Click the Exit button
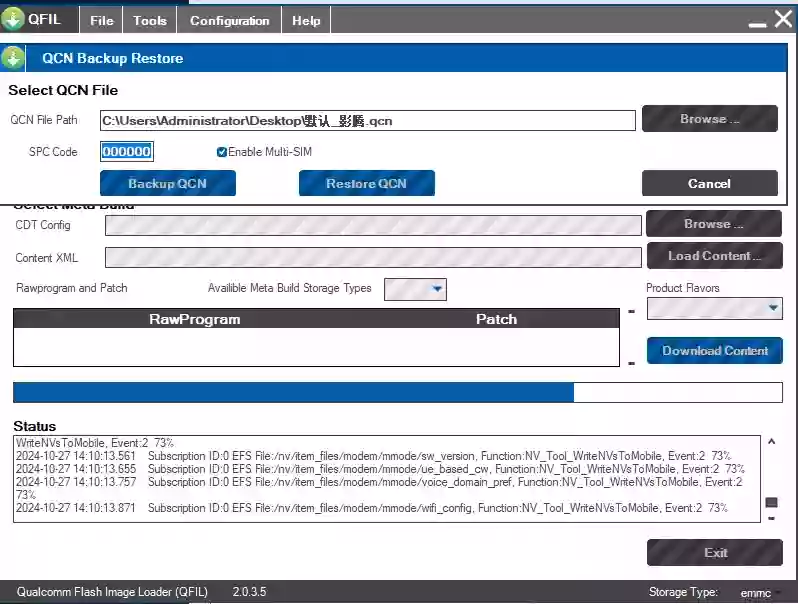The height and width of the screenshot is (604, 798). [714, 553]
